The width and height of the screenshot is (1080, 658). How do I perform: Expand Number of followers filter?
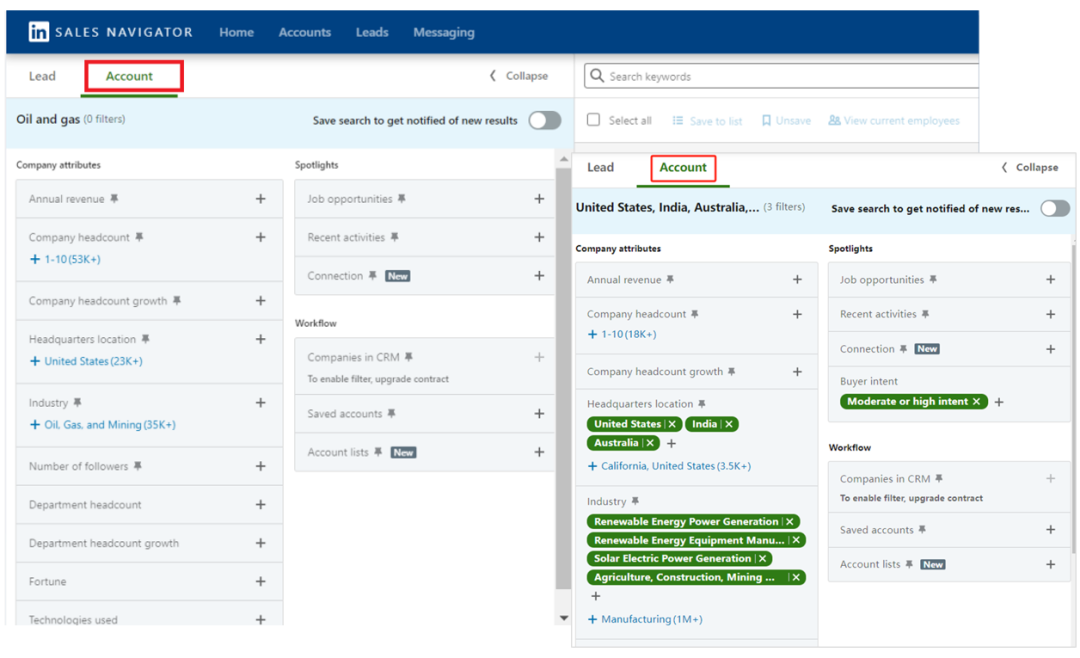point(260,466)
